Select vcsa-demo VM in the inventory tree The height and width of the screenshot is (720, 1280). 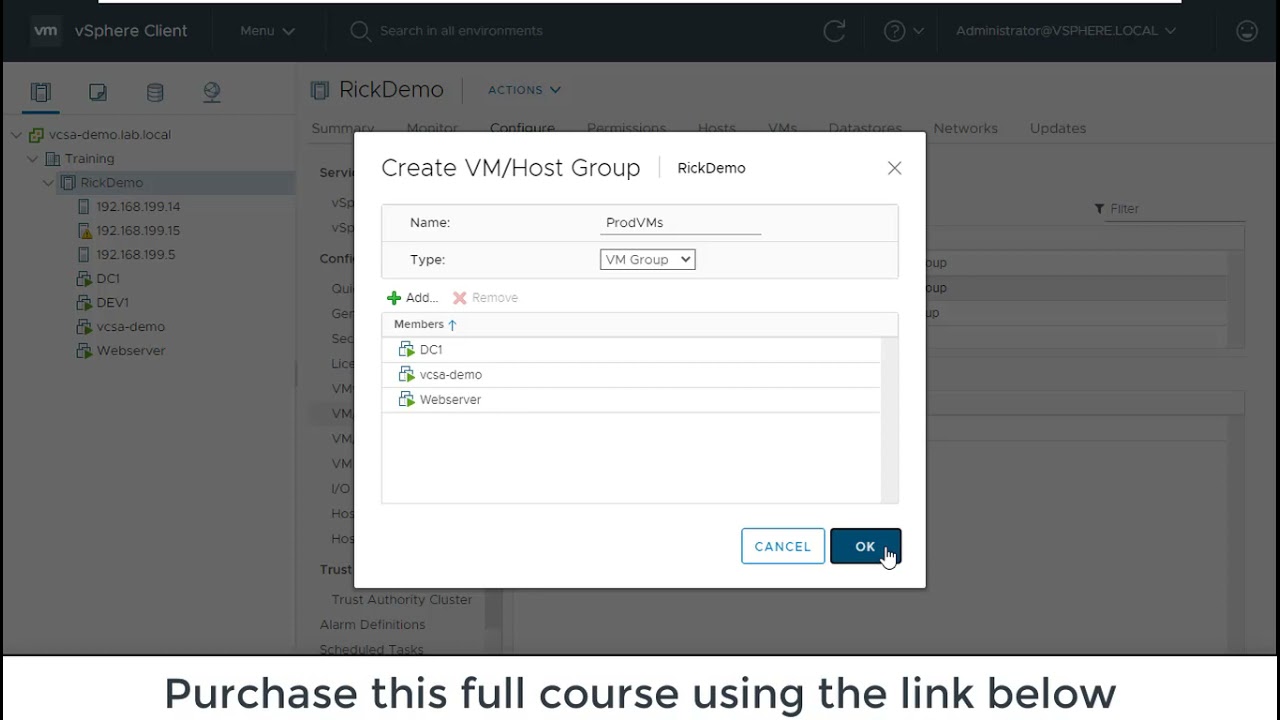click(x=130, y=326)
